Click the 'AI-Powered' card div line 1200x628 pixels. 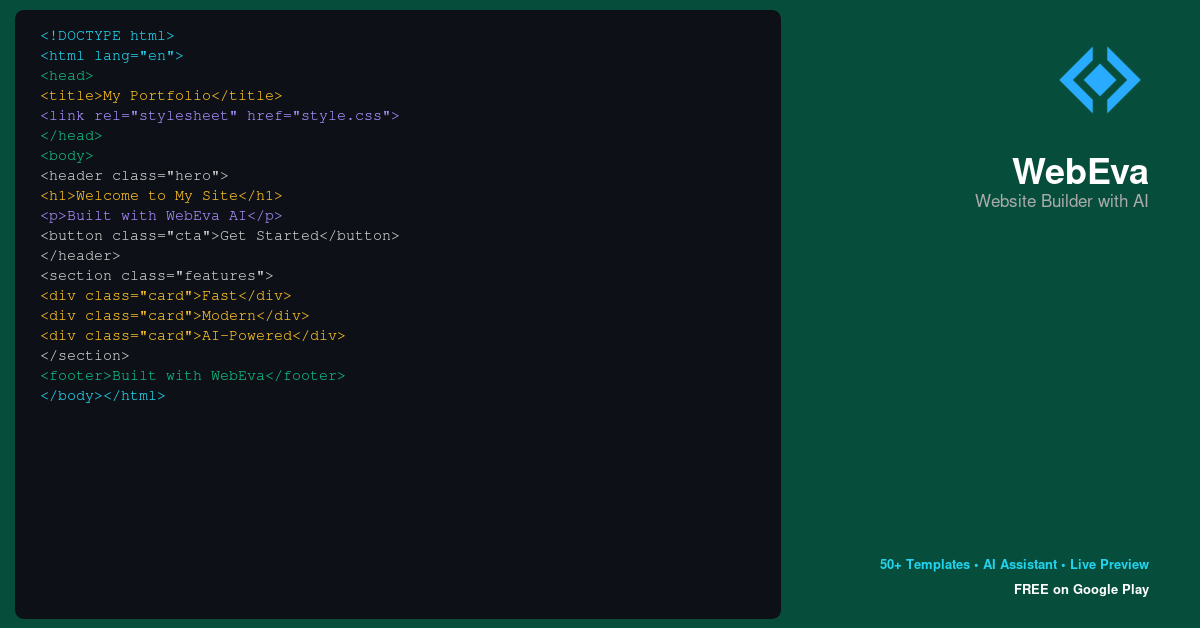coord(193,336)
